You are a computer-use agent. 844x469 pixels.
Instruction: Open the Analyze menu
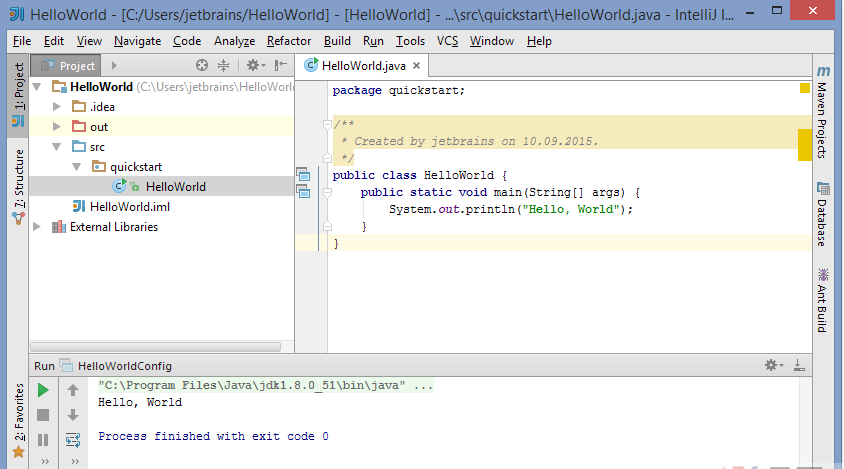234,41
